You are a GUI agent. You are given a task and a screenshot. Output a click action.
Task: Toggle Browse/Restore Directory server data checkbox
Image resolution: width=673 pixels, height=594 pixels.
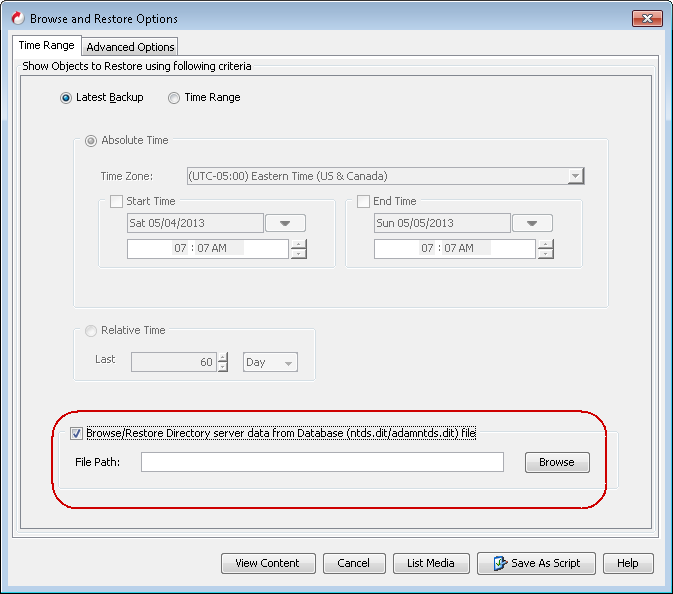(x=77, y=434)
